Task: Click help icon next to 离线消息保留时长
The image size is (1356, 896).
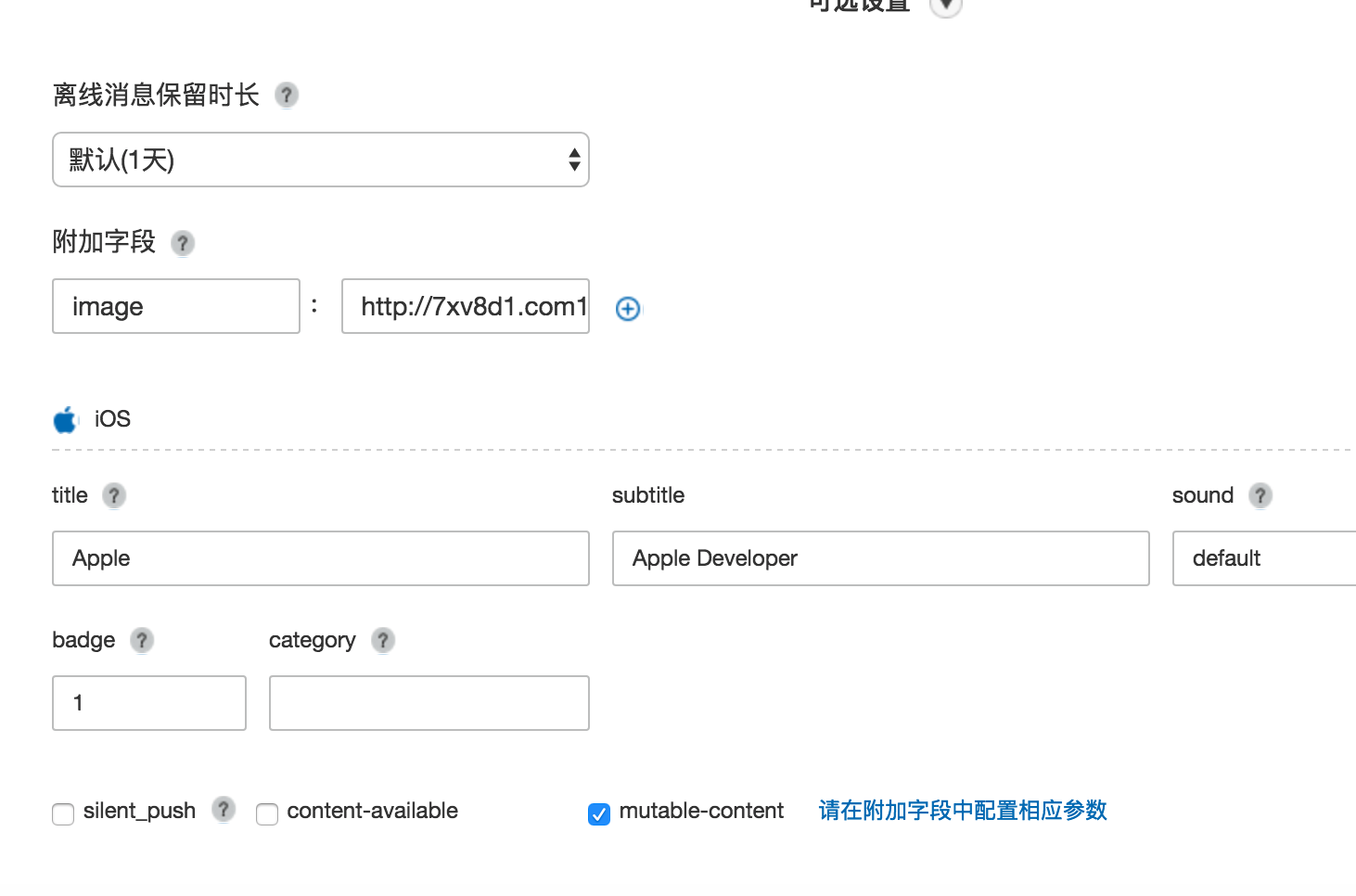Action: point(287,95)
